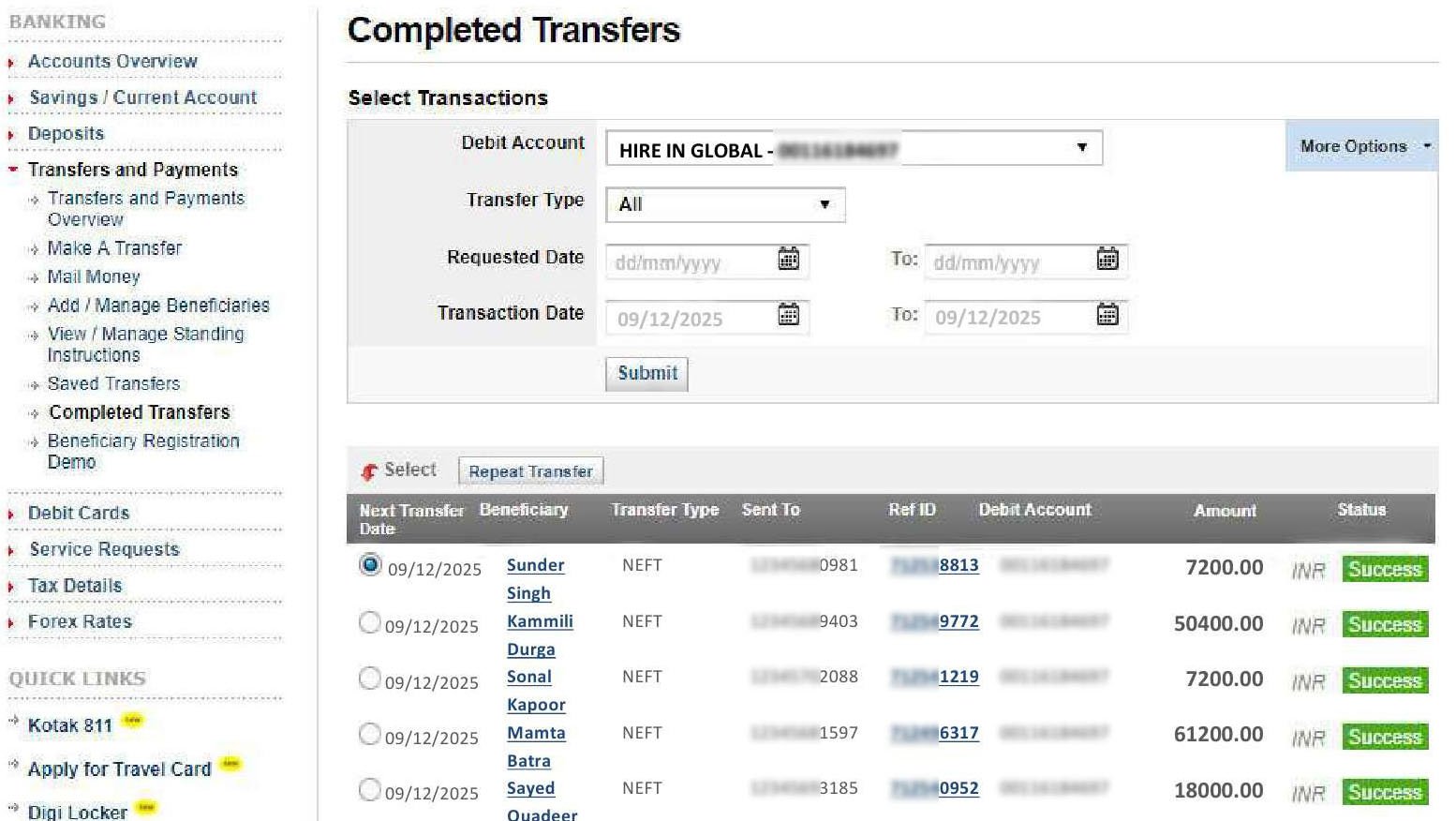Select radio button for Kammili Durga transfer
The height and width of the screenshot is (821, 1456).
click(x=370, y=622)
